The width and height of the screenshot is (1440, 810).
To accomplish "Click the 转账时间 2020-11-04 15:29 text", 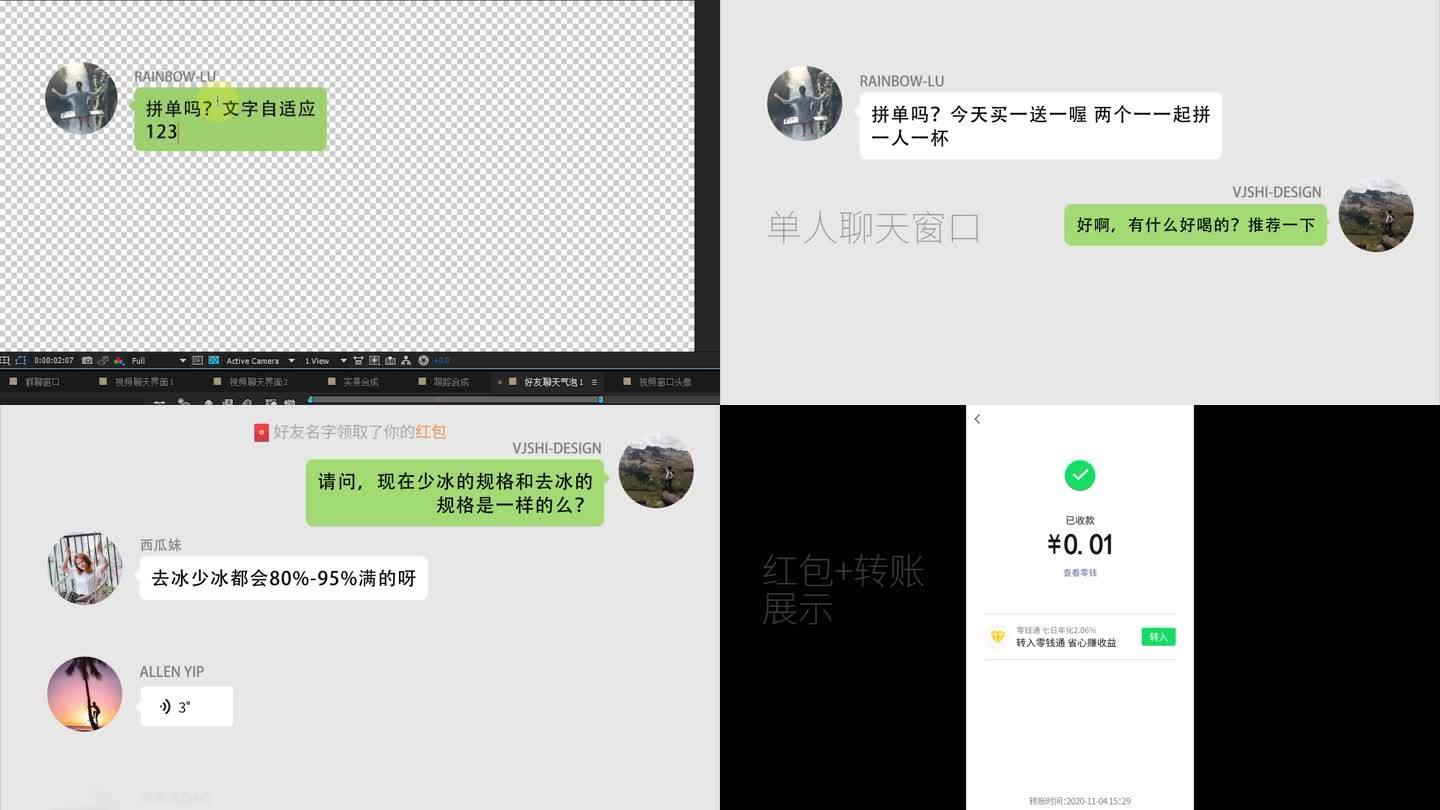I will click(x=1080, y=801).
